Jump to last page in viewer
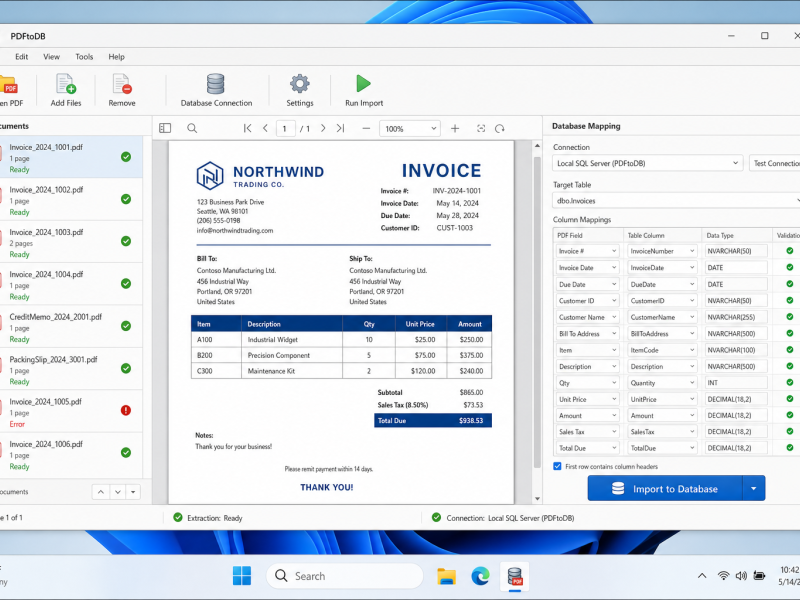Viewport: 800px width, 600px height. (340, 128)
